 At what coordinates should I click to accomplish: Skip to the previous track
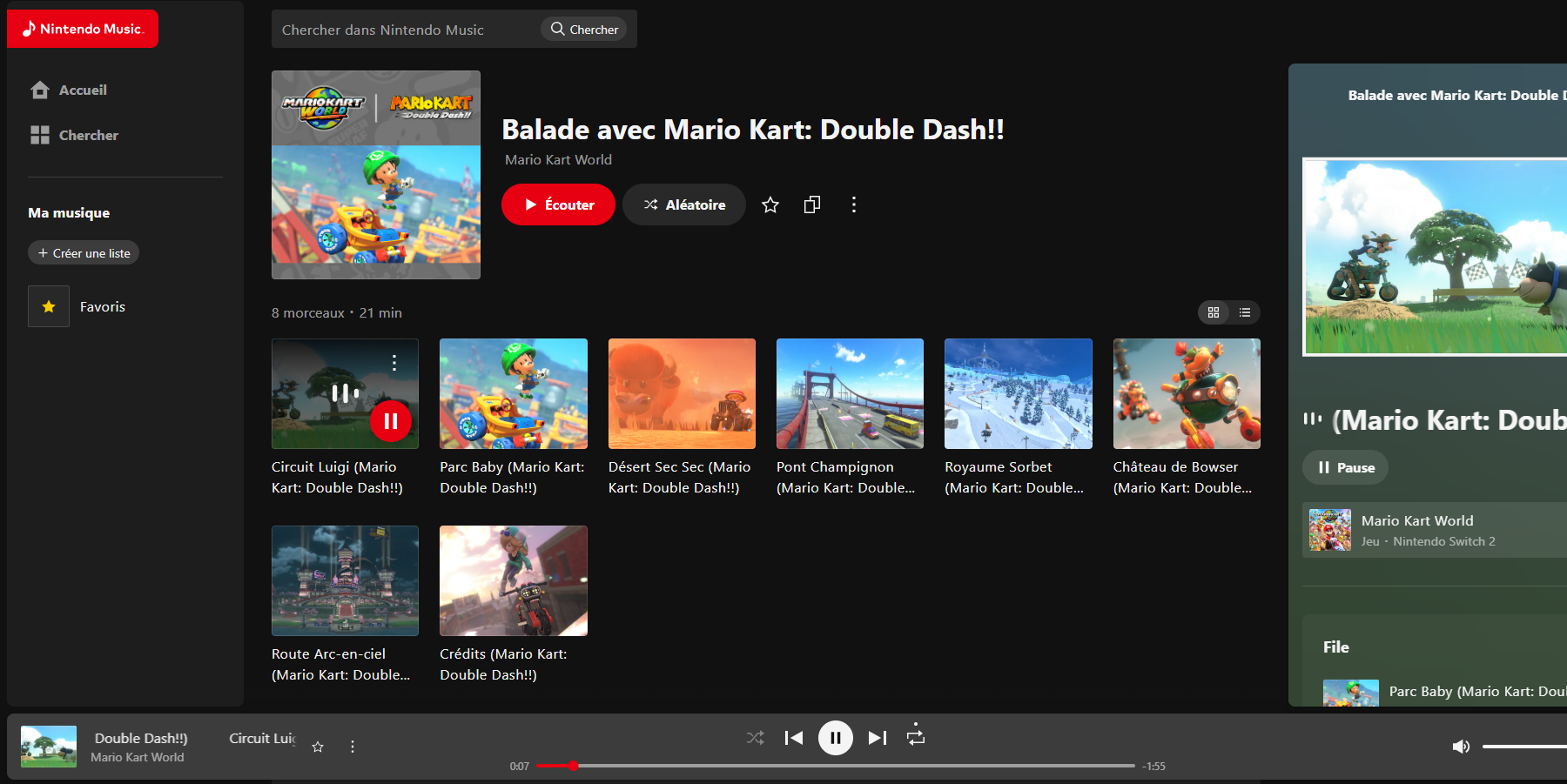(794, 738)
